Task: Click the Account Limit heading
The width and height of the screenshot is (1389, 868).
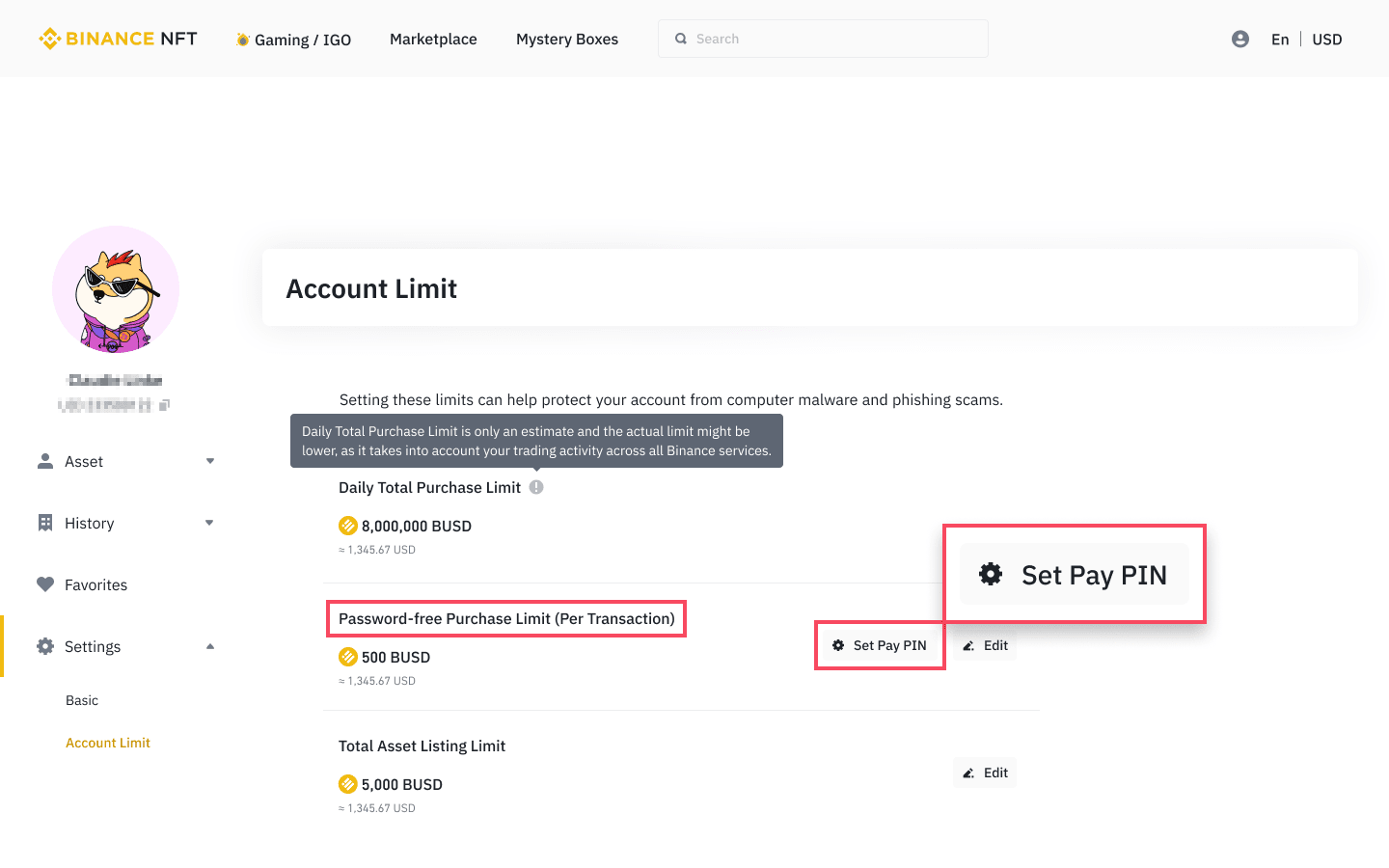Action: pos(371,288)
